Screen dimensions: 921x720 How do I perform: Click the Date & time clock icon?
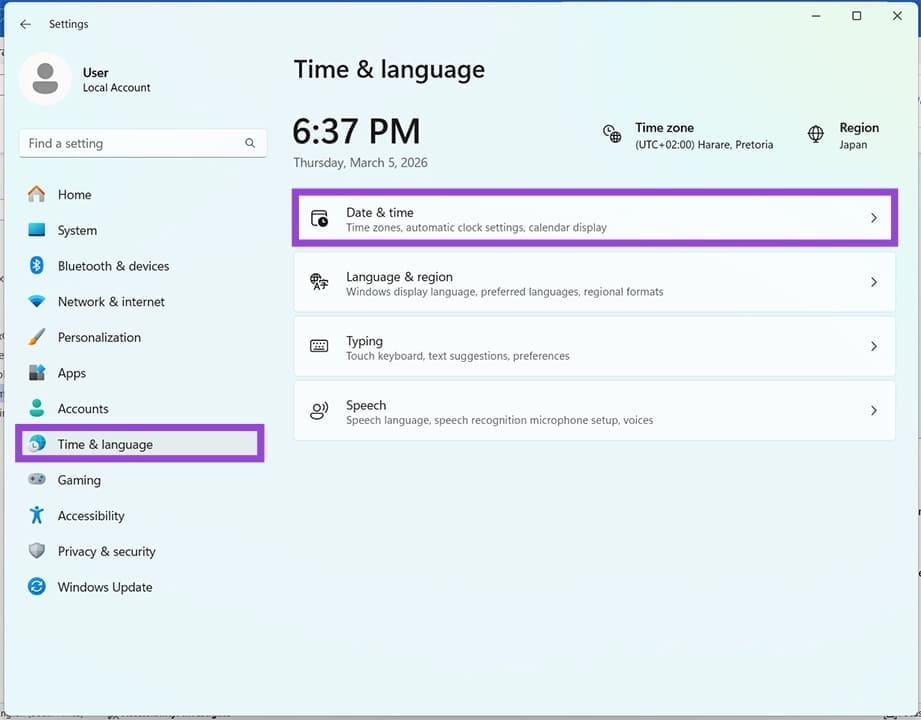pyautogui.click(x=317, y=217)
